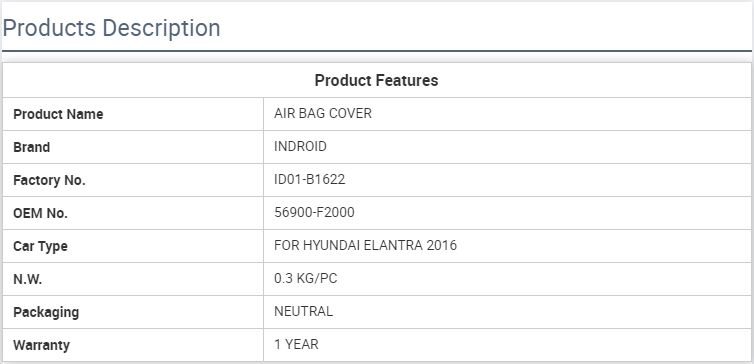Click the Car Type label
The width and height of the screenshot is (754, 364).
pos(40,246)
